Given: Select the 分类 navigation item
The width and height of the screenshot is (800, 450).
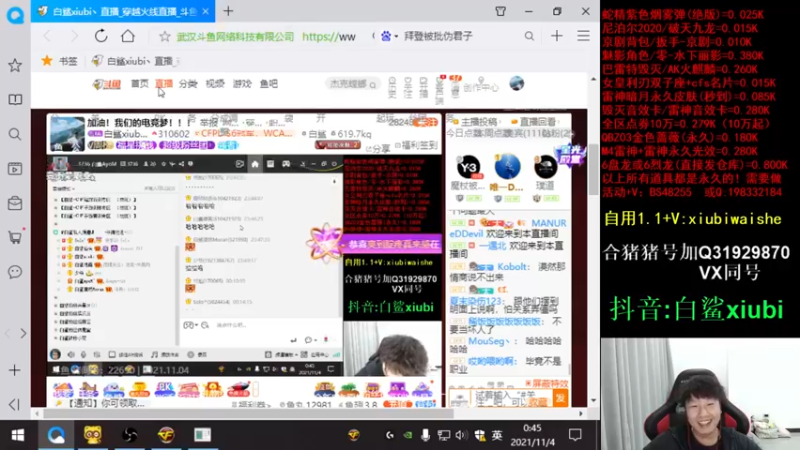Looking at the screenshot, I should point(188,84).
